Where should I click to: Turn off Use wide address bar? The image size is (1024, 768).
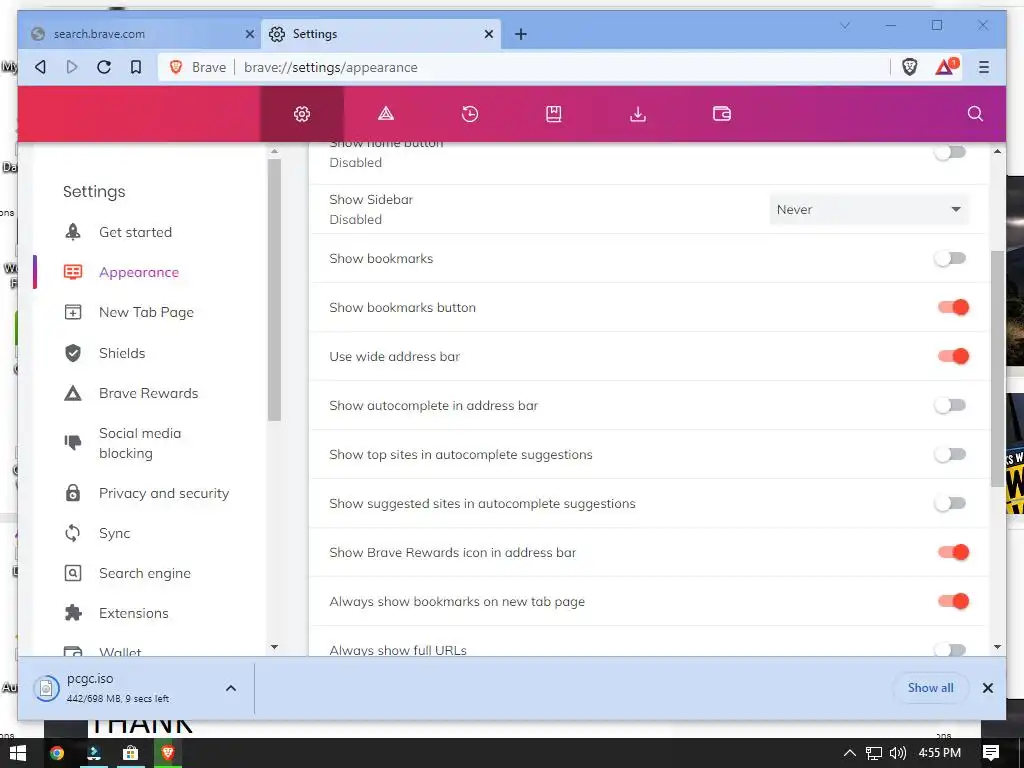953,356
